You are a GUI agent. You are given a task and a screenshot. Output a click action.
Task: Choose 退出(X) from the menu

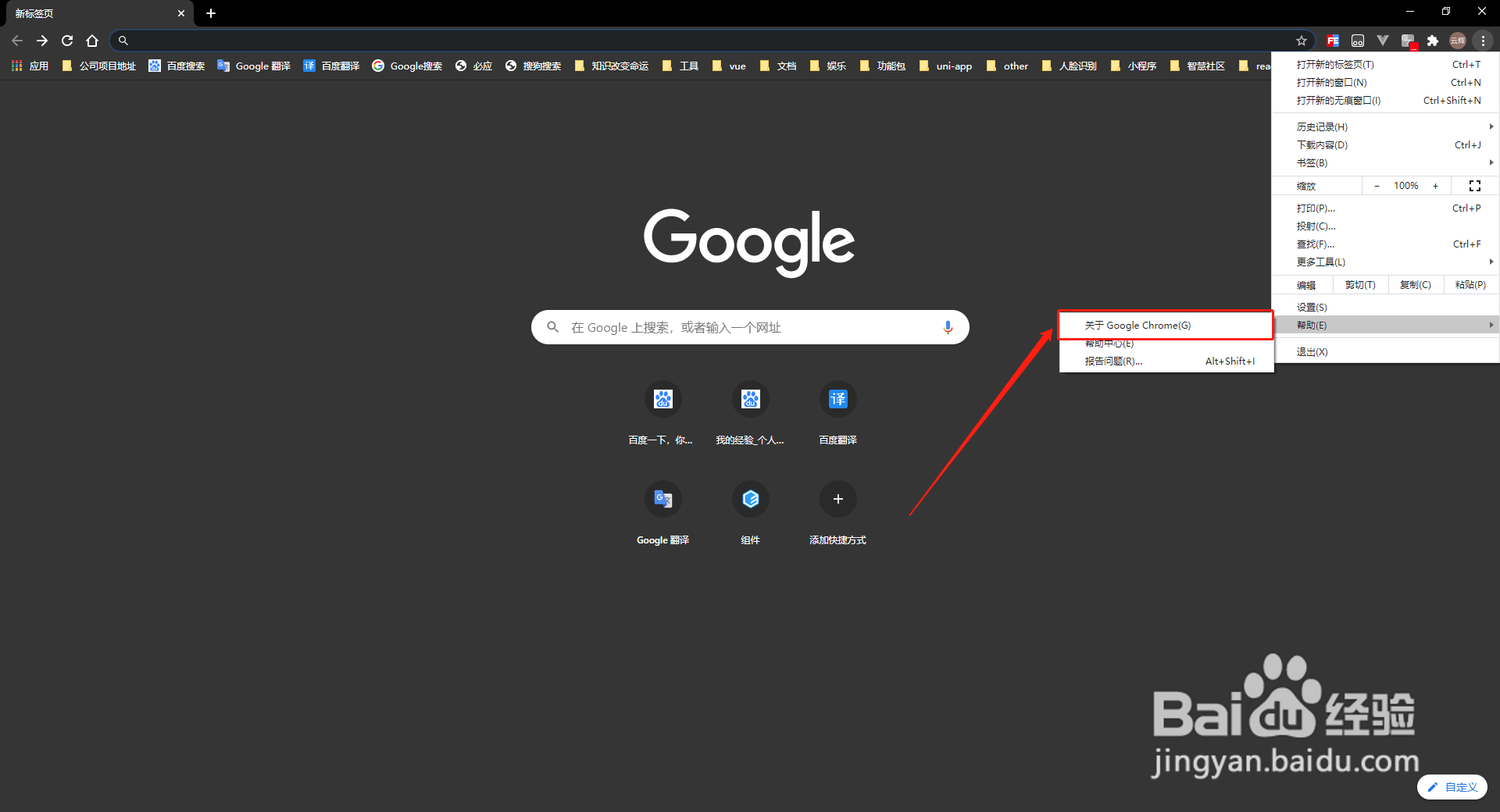click(1385, 352)
